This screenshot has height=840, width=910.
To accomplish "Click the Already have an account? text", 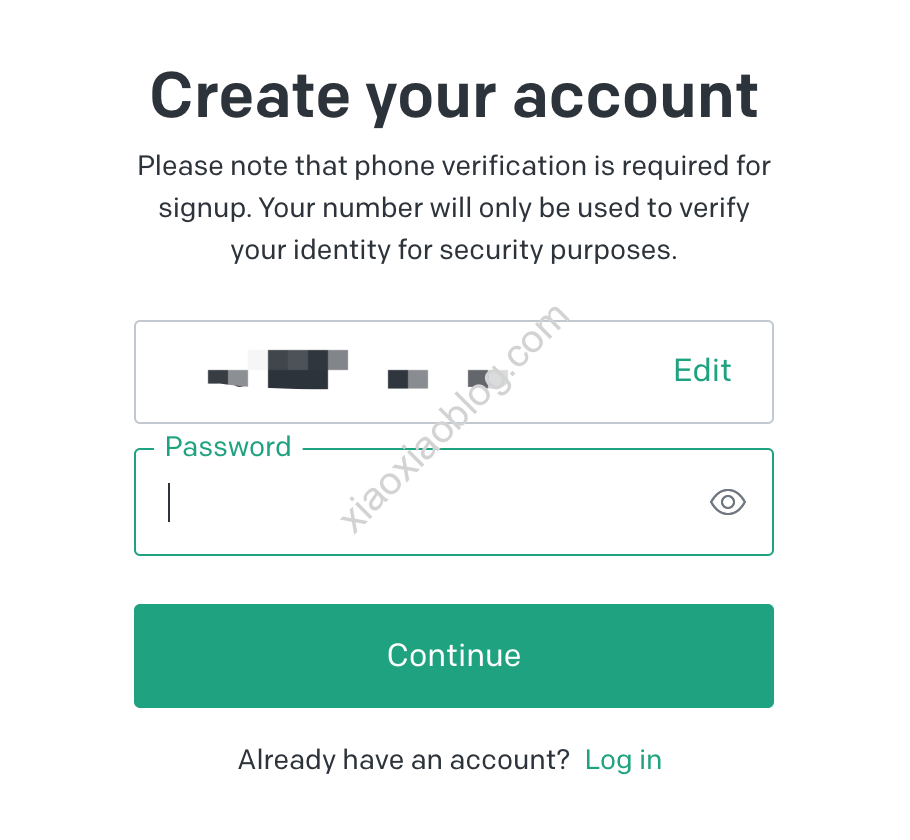I will point(404,760).
